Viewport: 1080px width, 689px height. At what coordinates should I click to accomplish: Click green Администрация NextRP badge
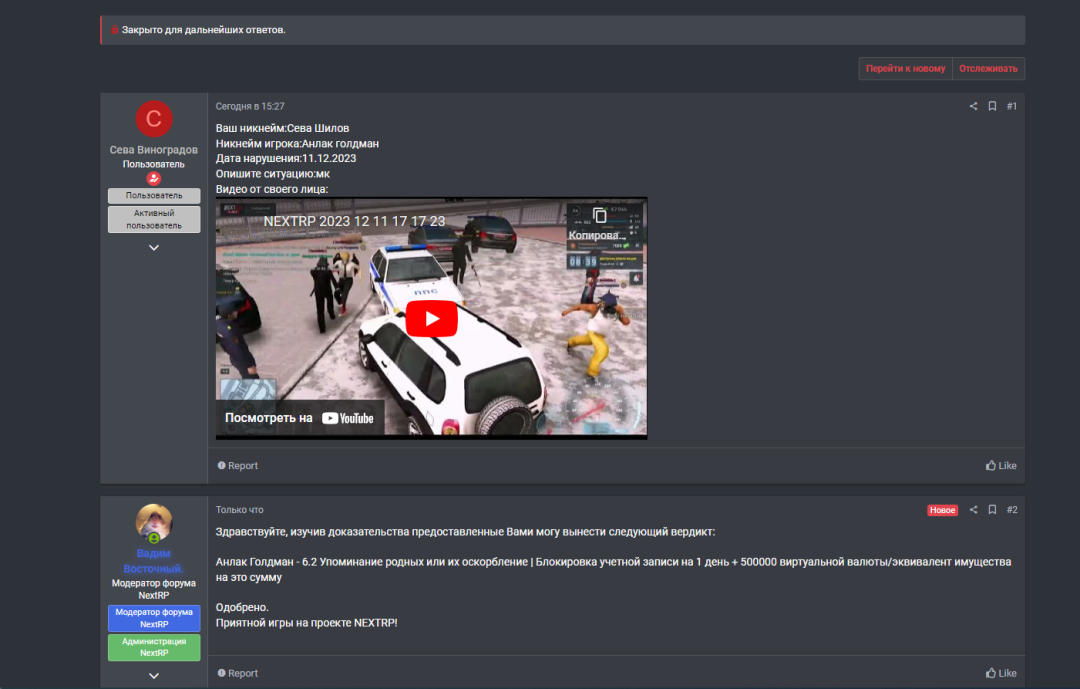click(x=154, y=647)
